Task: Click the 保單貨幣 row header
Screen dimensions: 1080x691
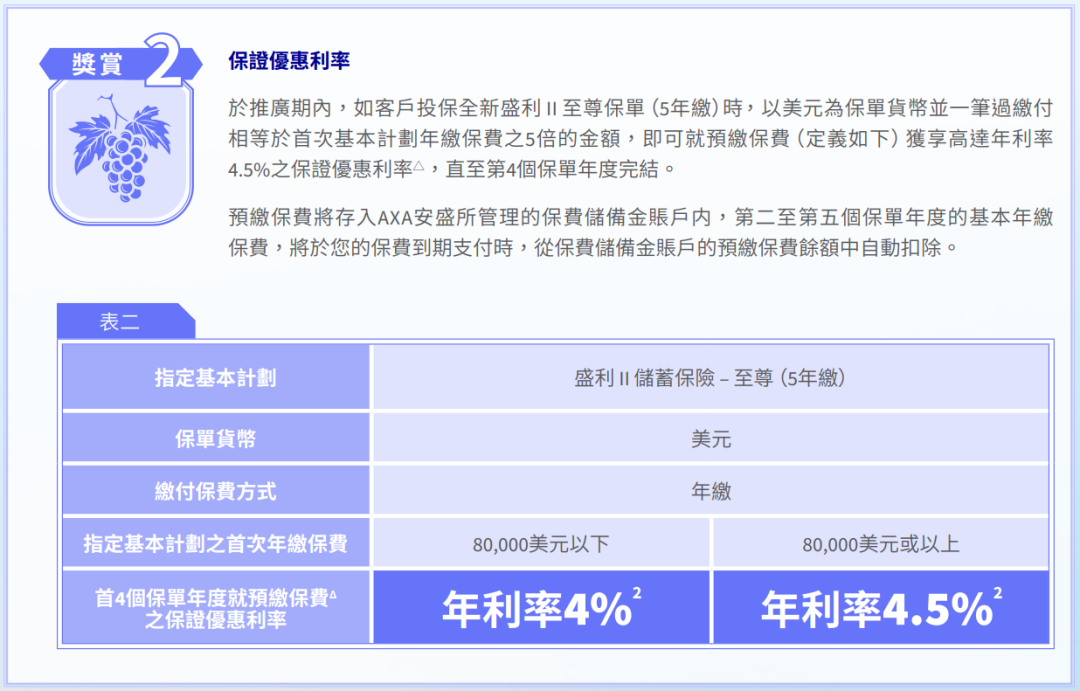Action: [216, 437]
